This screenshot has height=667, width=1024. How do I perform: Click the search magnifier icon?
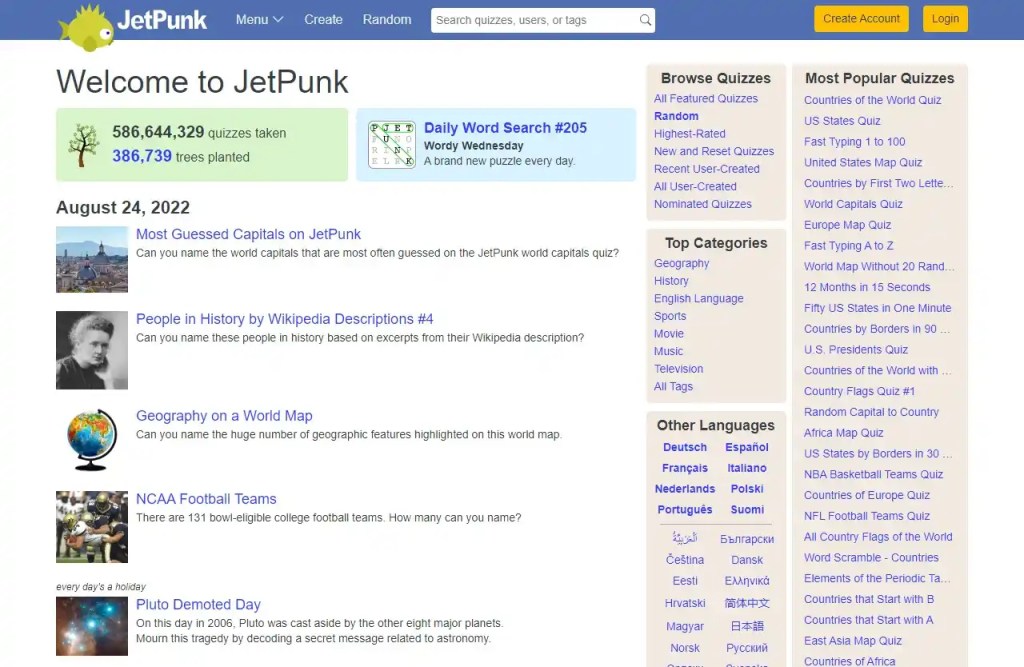[645, 20]
